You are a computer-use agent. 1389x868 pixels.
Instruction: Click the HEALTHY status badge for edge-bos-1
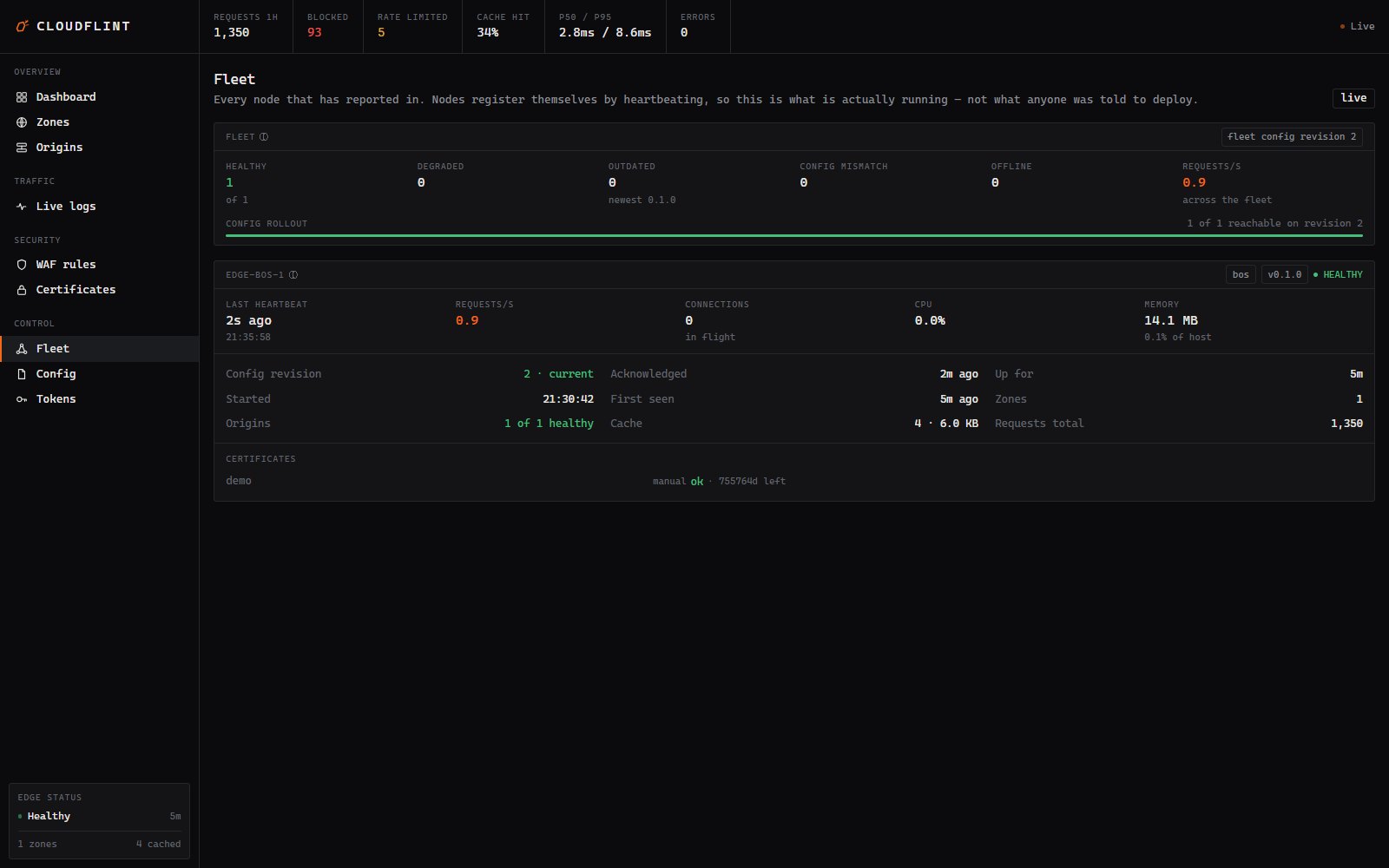[1338, 275]
